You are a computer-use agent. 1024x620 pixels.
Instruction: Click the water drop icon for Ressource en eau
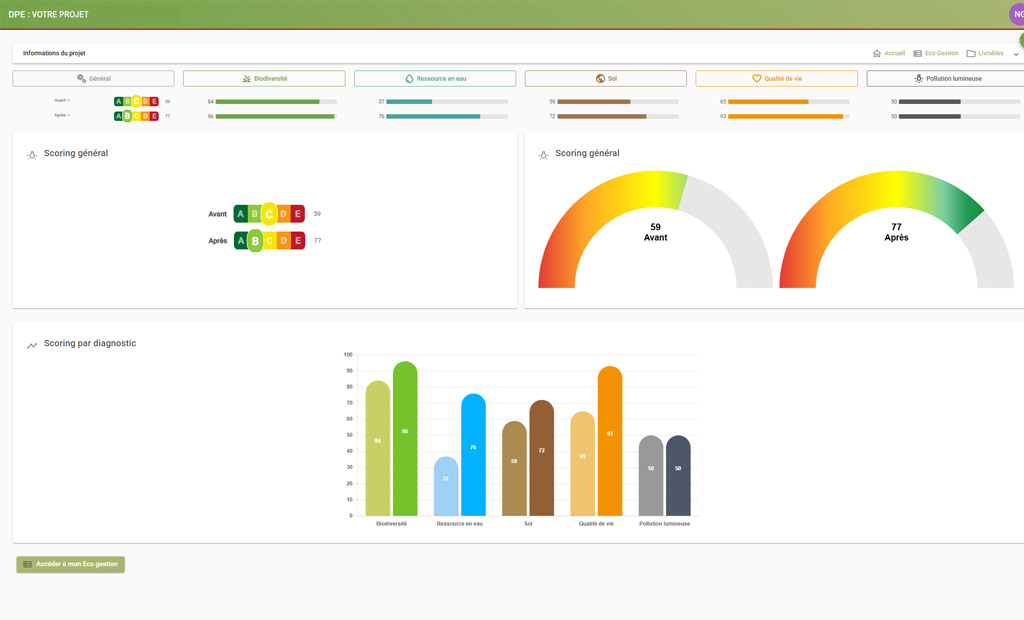click(x=409, y=78)
